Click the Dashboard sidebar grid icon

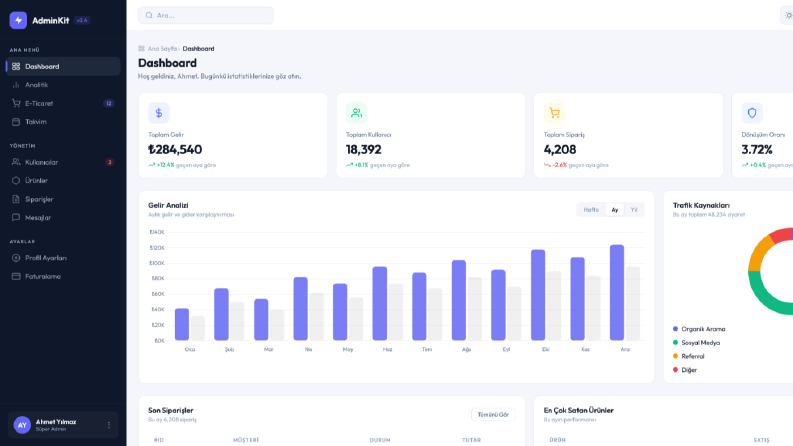[x=16, y=66]
